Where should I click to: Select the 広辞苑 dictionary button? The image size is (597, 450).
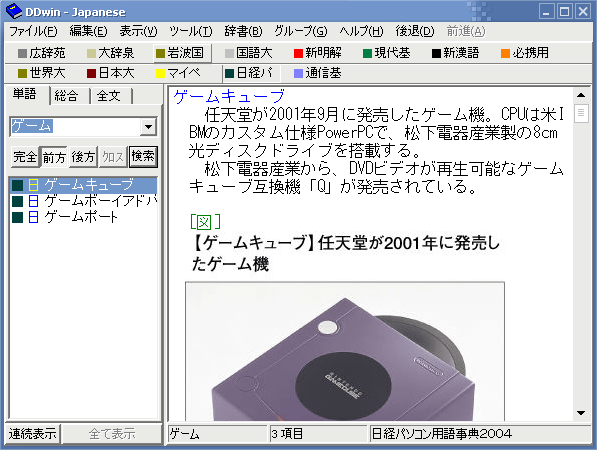(x=42, y=53)
